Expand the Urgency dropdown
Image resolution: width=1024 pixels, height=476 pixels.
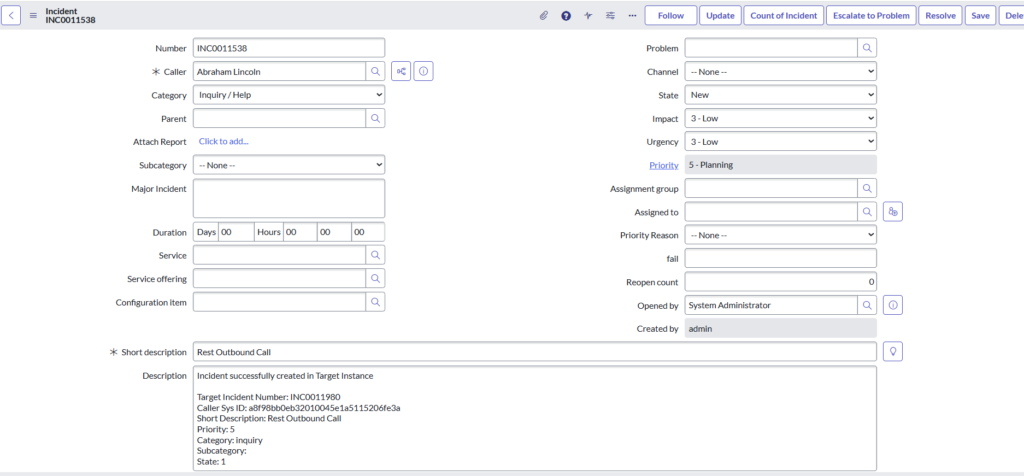pyautogui.click(x=780, y=141)
